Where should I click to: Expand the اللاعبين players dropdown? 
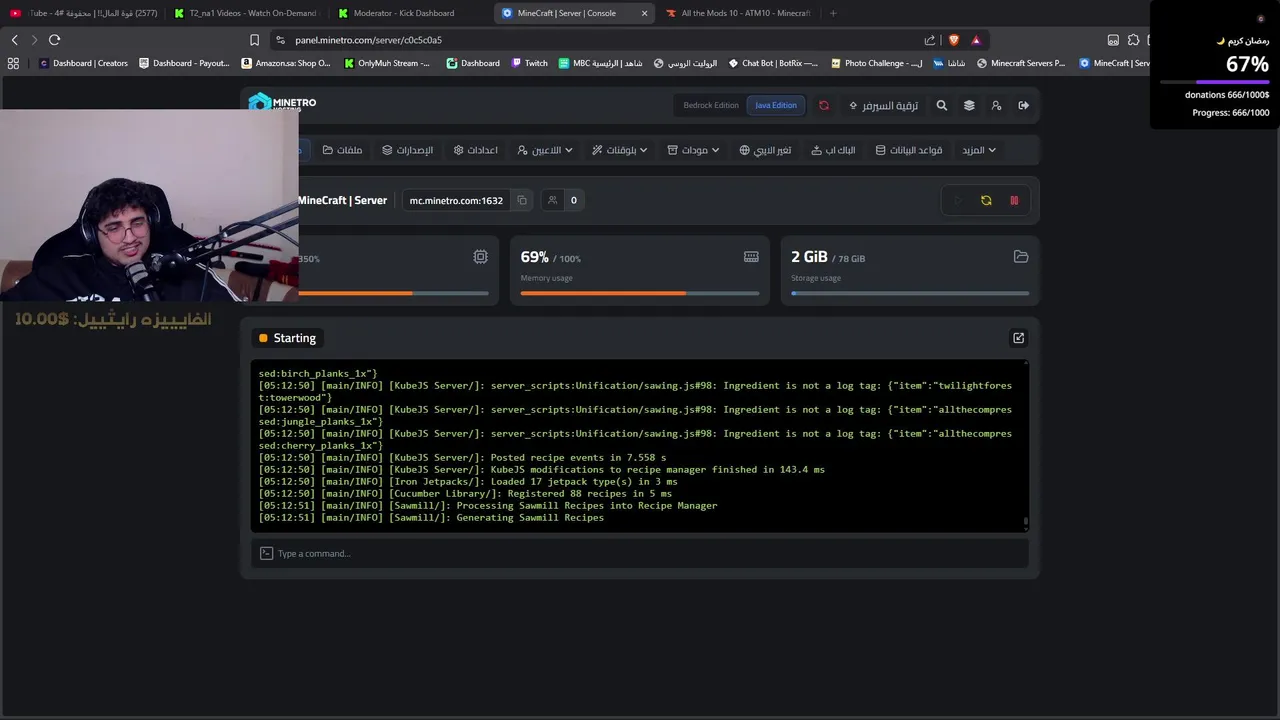point(545,150)
